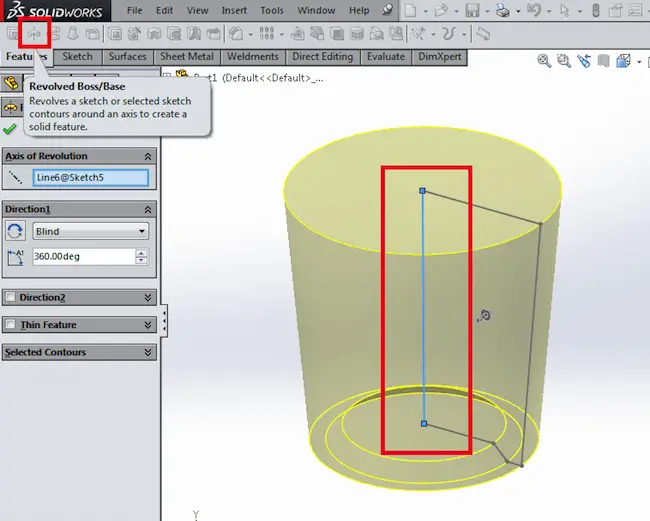Click the green OK checkmark
The image size is (650, 521).
[10, 129]
